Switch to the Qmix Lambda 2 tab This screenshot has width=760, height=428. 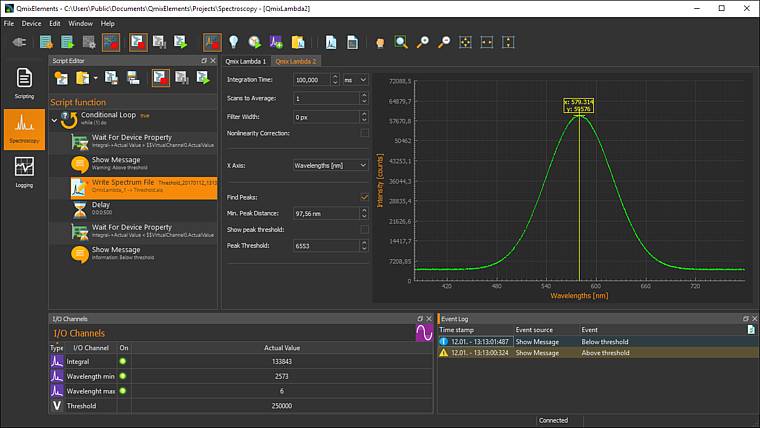point(296,61)
